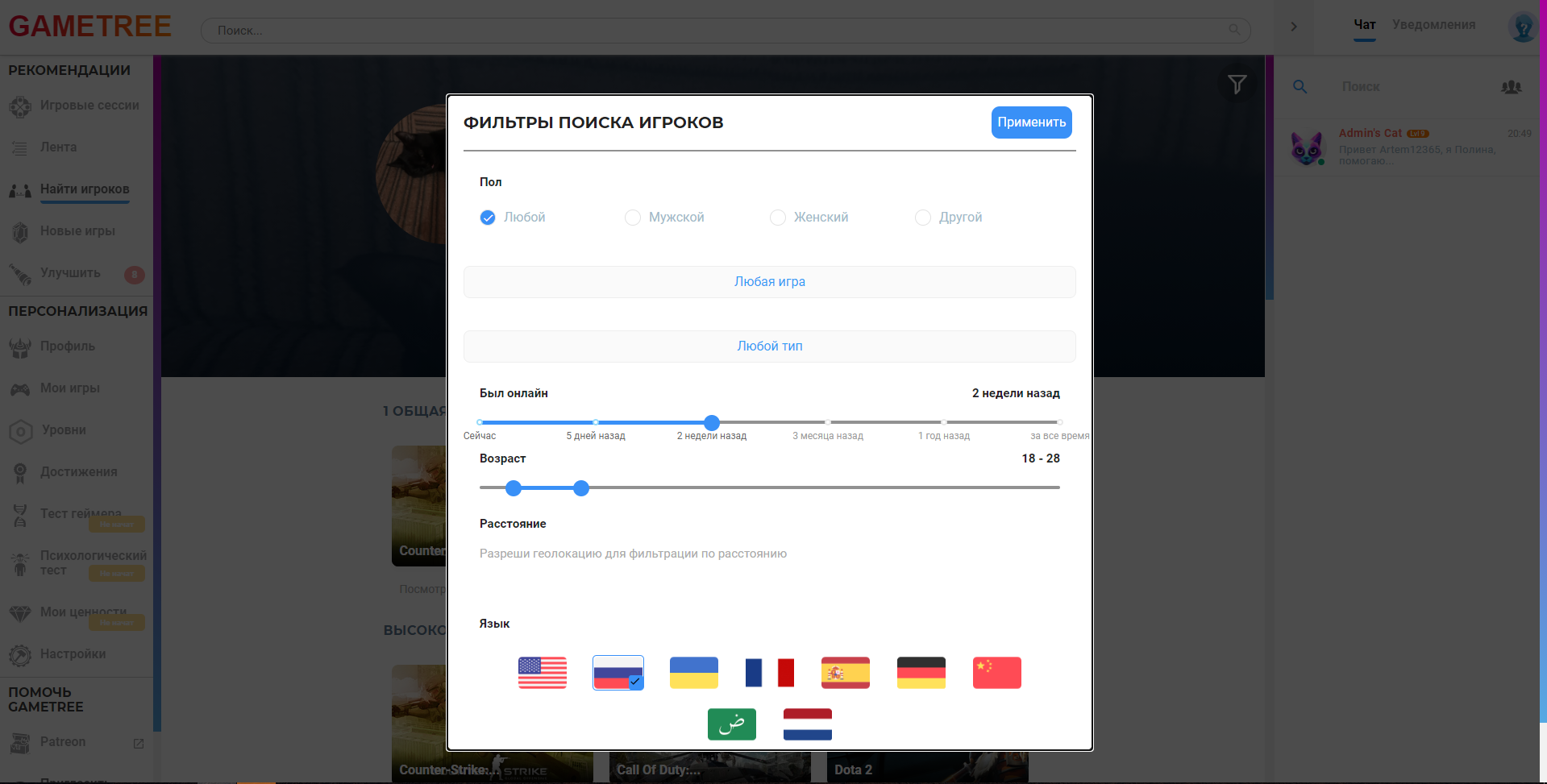
Task: Click the top Поиск search field
Action: [726, 31]
